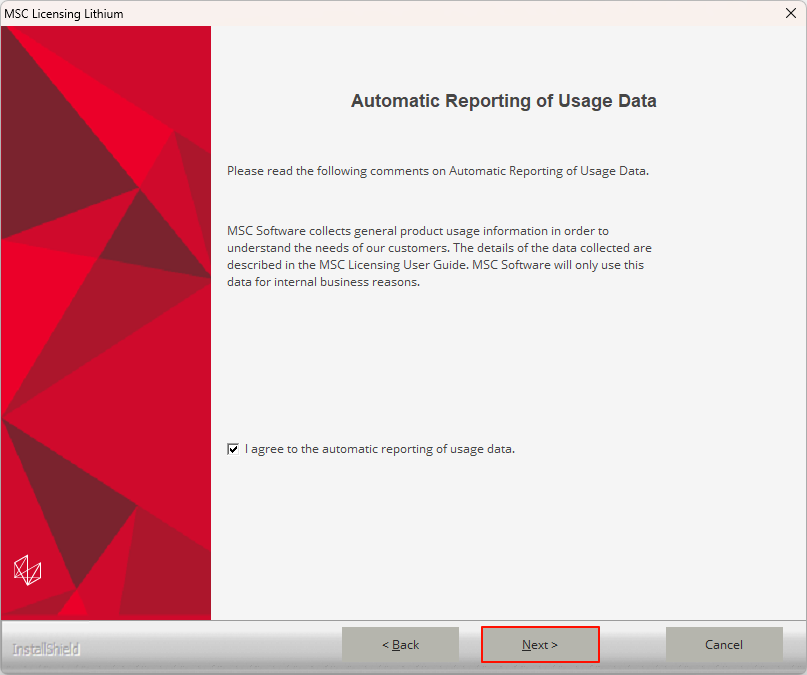Go back using the Back button
The width and height of the screenshot is (807, 675).
(x=400, y=645)
